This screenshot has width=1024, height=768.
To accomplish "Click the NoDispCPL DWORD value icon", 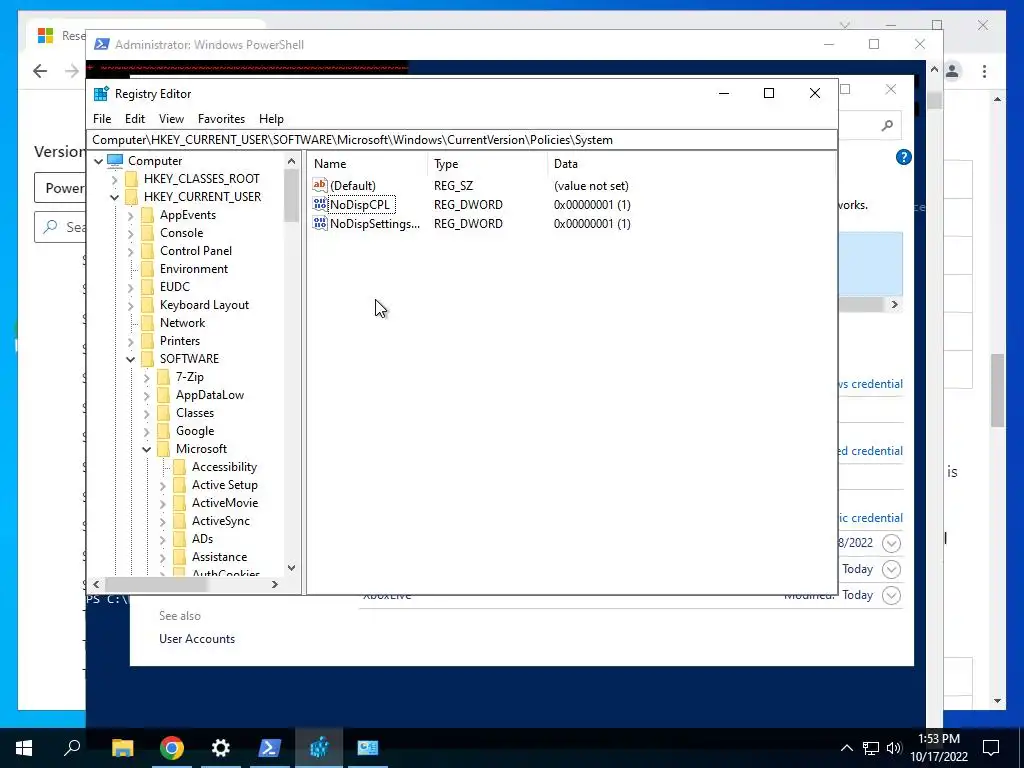I will (x=319, y=204).
